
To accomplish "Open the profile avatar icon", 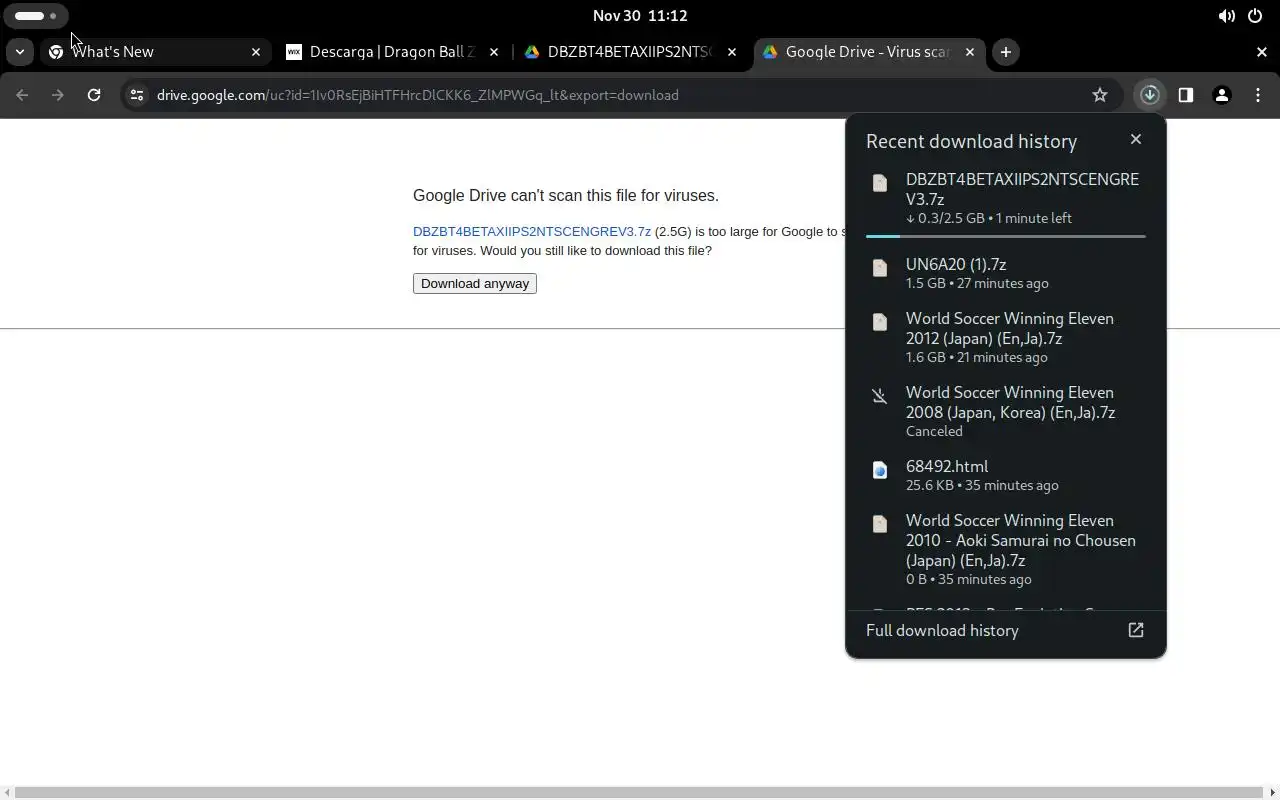I will 1222,95.
